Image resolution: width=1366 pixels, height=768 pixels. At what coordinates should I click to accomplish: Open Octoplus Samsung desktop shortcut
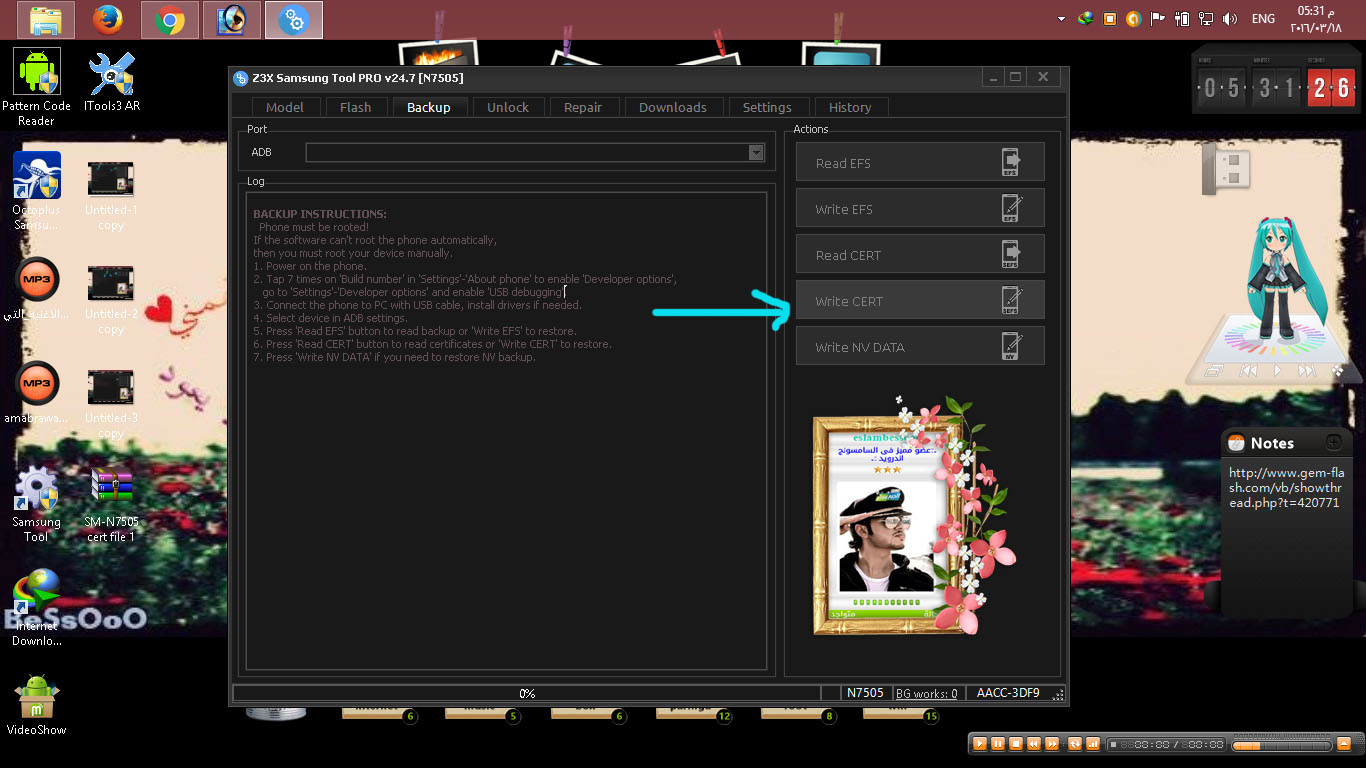click(37, 191)
